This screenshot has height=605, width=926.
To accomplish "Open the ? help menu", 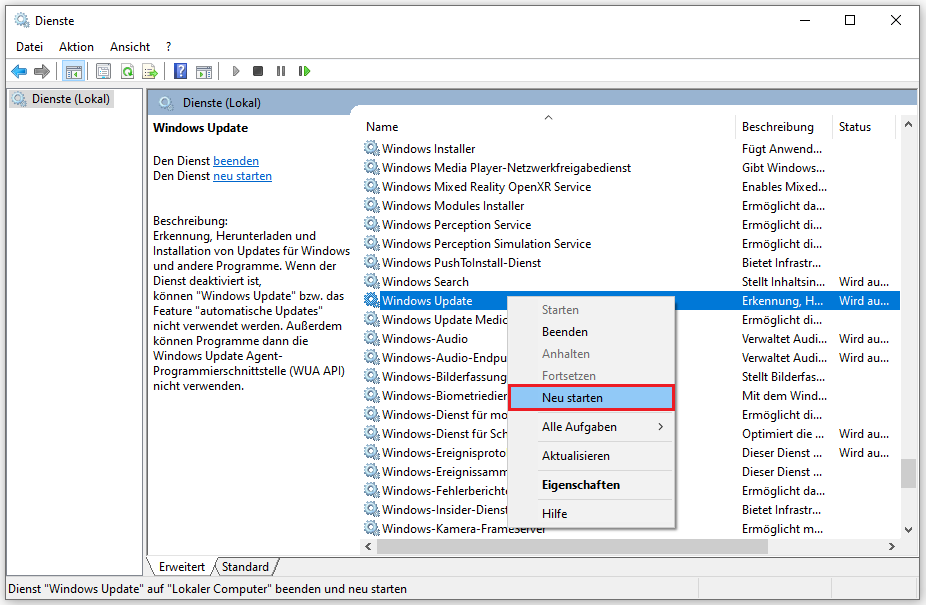I will point(169,47).
